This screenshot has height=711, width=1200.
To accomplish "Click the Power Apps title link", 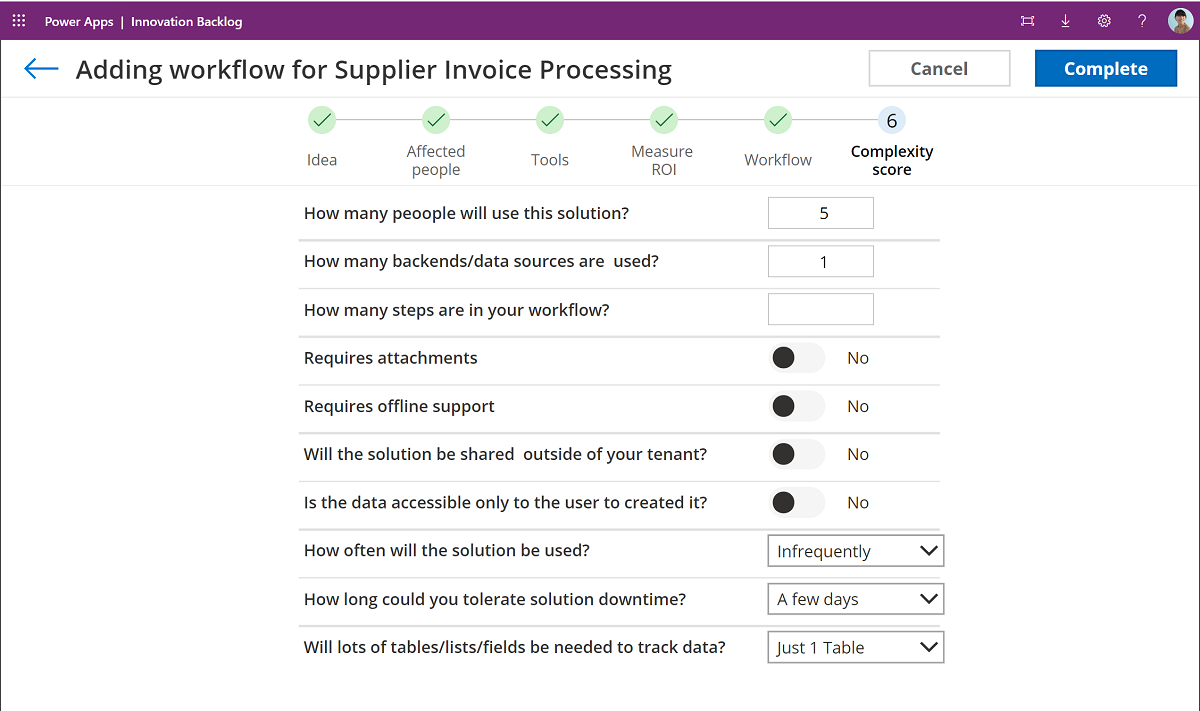I will 79,21.
